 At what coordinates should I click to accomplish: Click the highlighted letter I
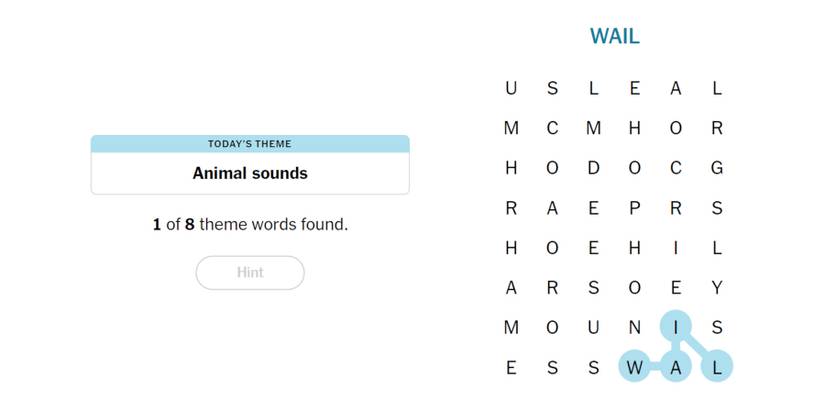pos(676,327)
